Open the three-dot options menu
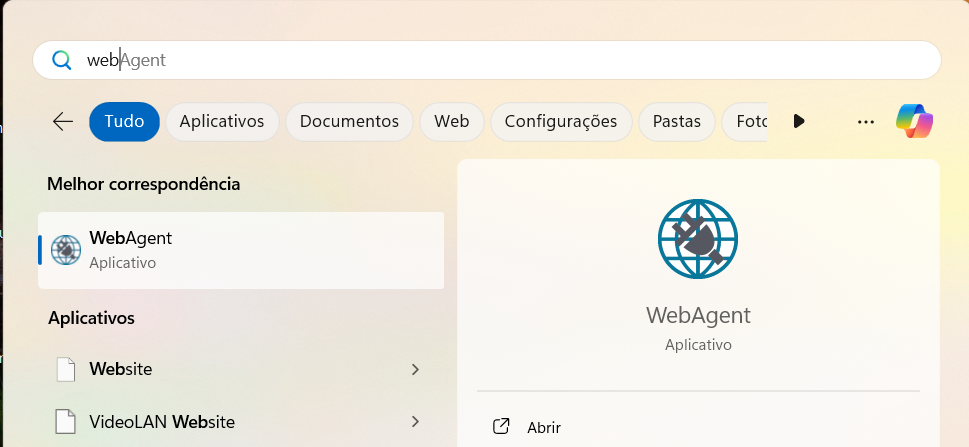Image resolution: width=969 pixels, height=447 pixels. point(866,122)
